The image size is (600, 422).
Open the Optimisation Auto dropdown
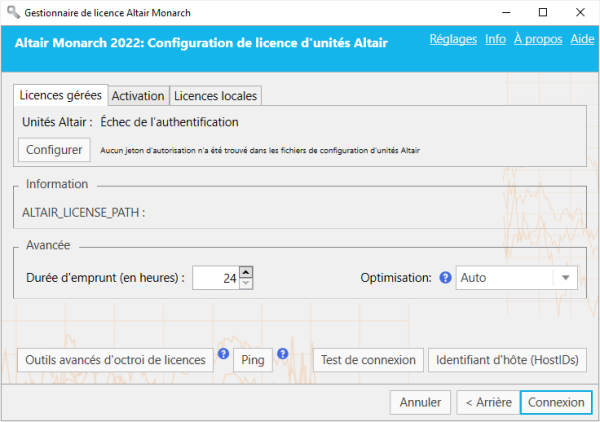pos(517,278)
